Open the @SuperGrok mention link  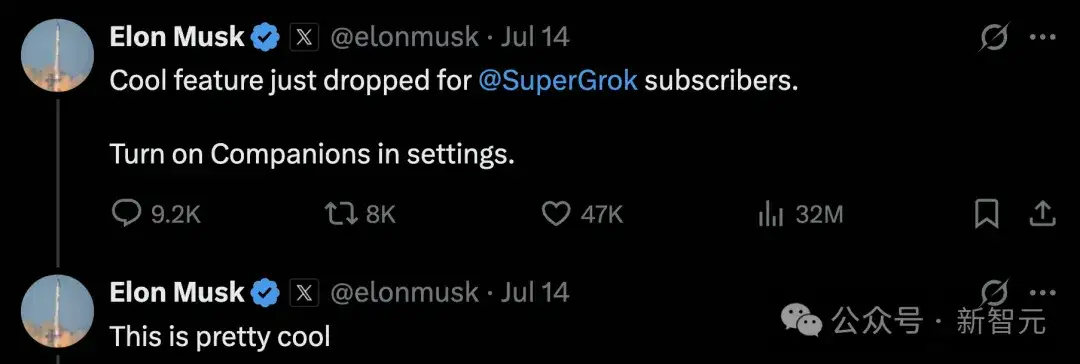557,81
